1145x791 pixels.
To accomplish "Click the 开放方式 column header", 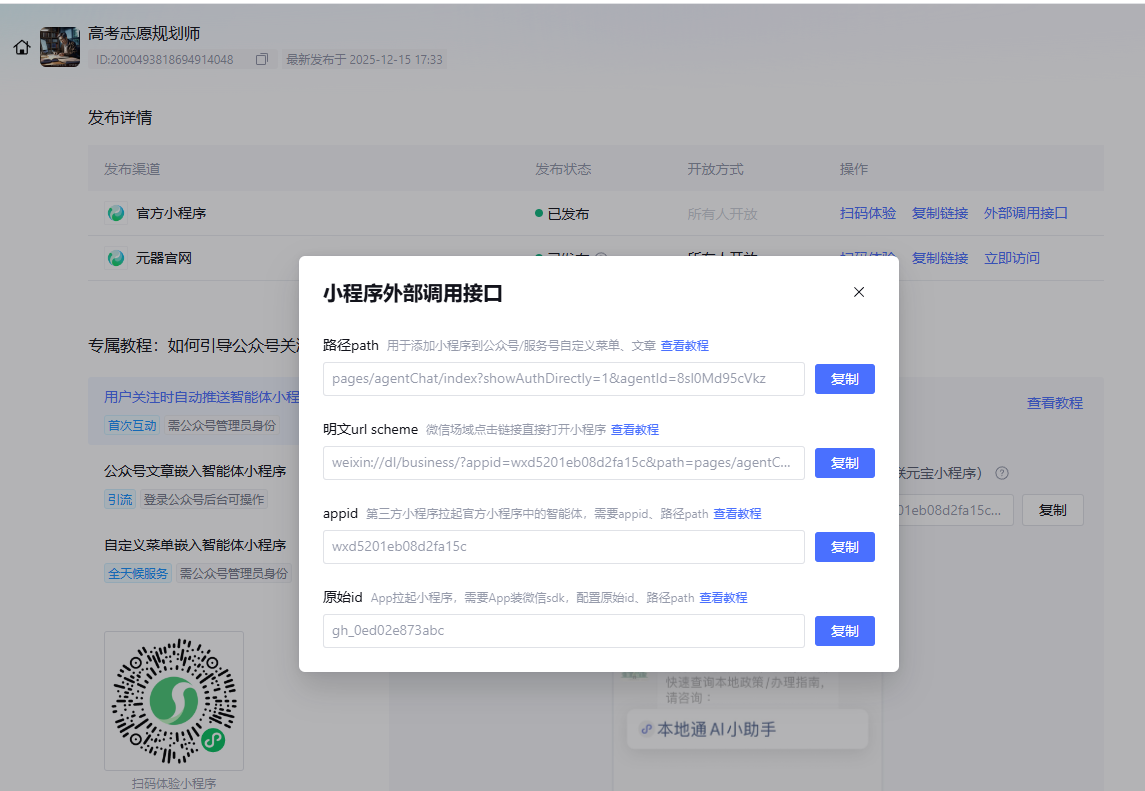I will pos(715,169).
